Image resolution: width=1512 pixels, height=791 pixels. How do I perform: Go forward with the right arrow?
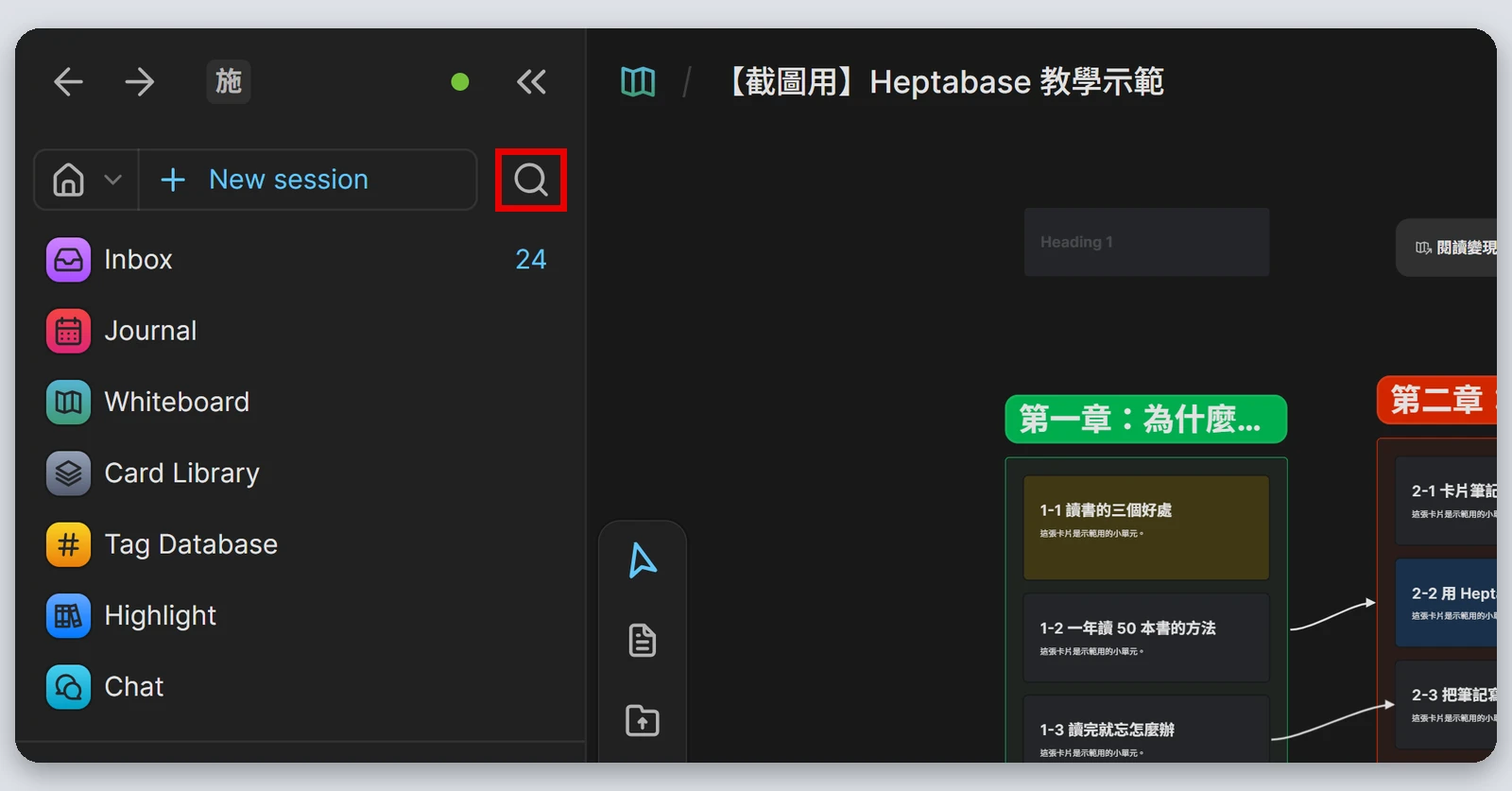tap(140, 82)
